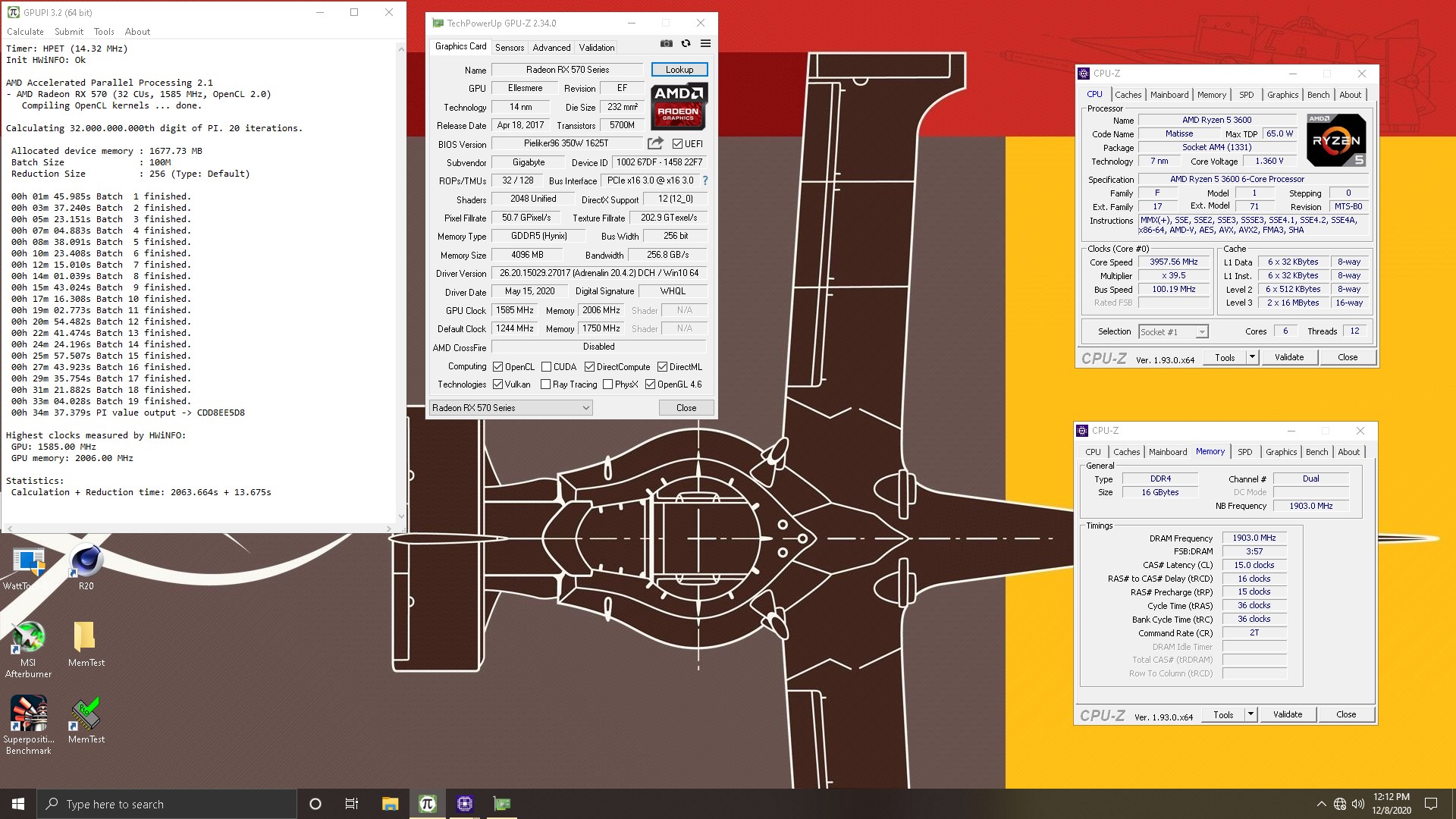Open the GPU-Z hamburger menu

705,44
